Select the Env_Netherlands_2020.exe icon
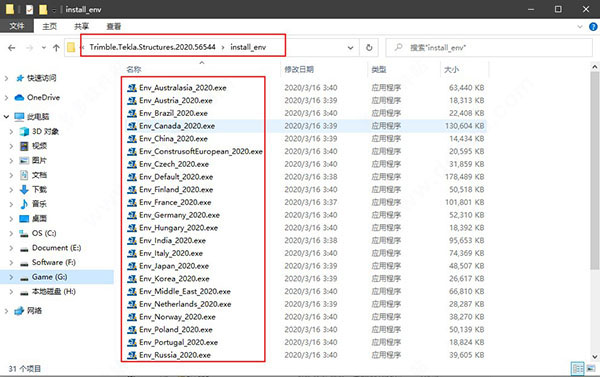600x377 pixels. tap(132, 304)
